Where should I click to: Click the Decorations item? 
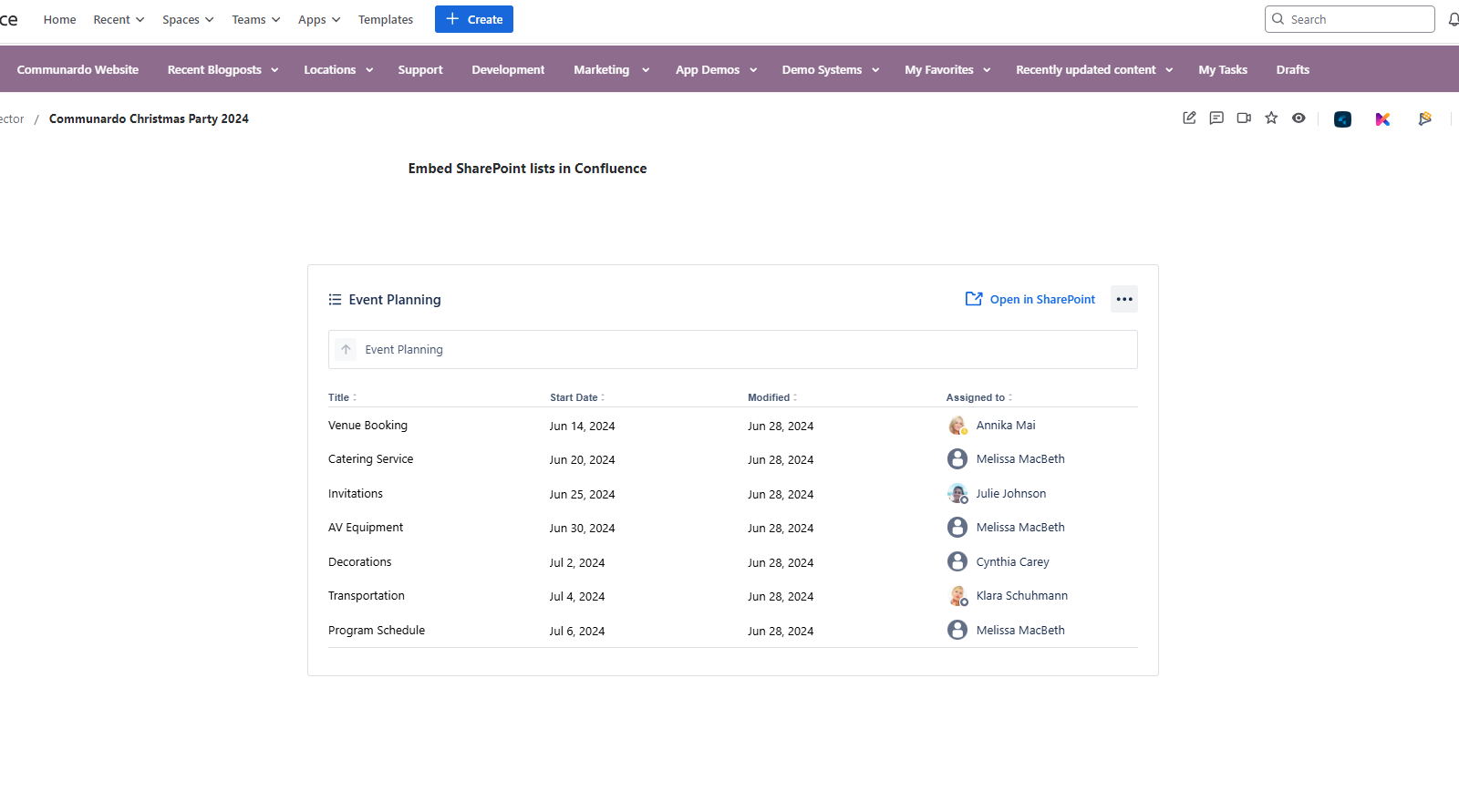point(359,562)
